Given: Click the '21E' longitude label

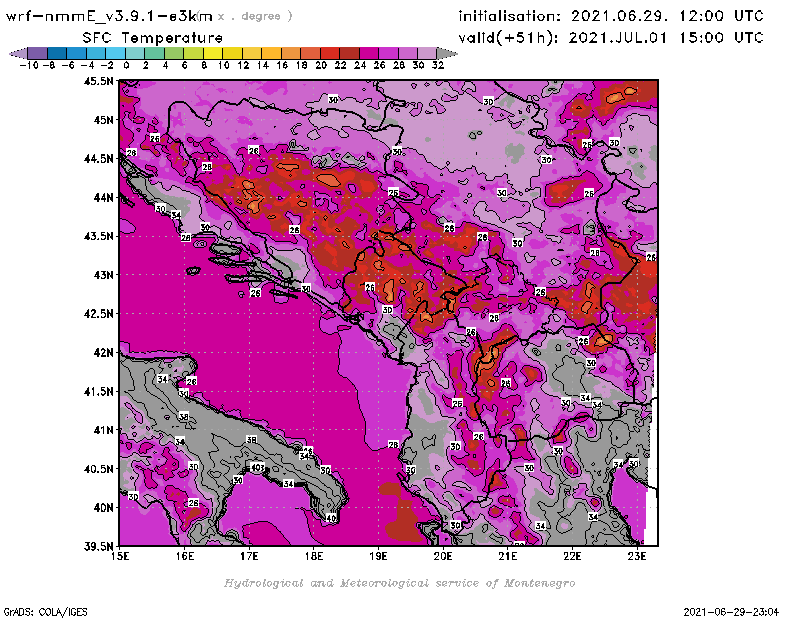Looking at the screenshot, I should click(x=508, y=556).
